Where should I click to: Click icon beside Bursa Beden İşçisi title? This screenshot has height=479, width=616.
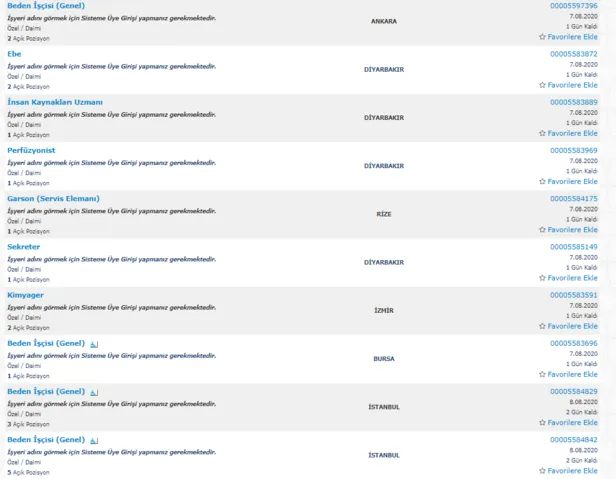click(94, 344)
